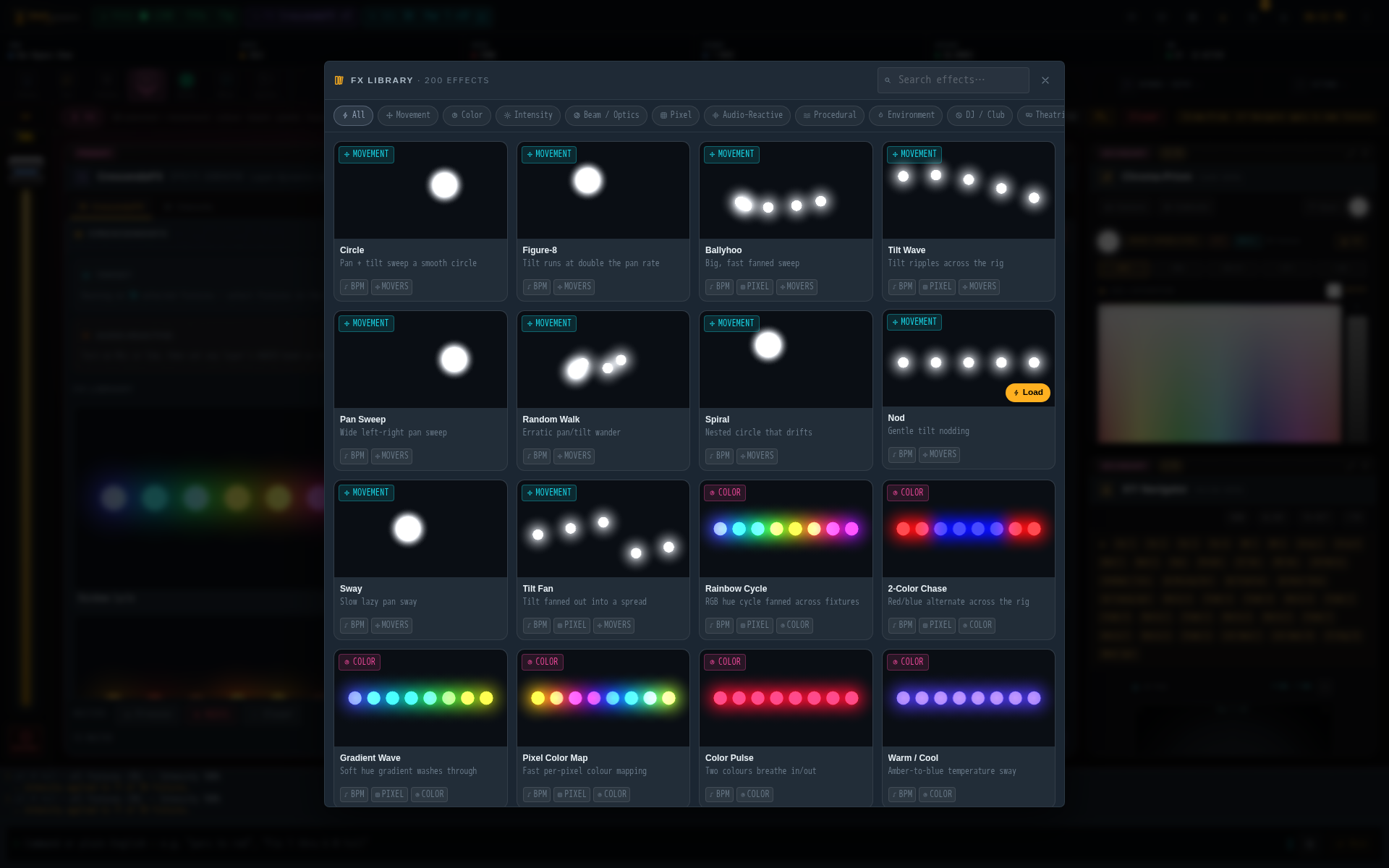Click the PIXEL tag on 2-Color Chase card

tap(937, 626)
